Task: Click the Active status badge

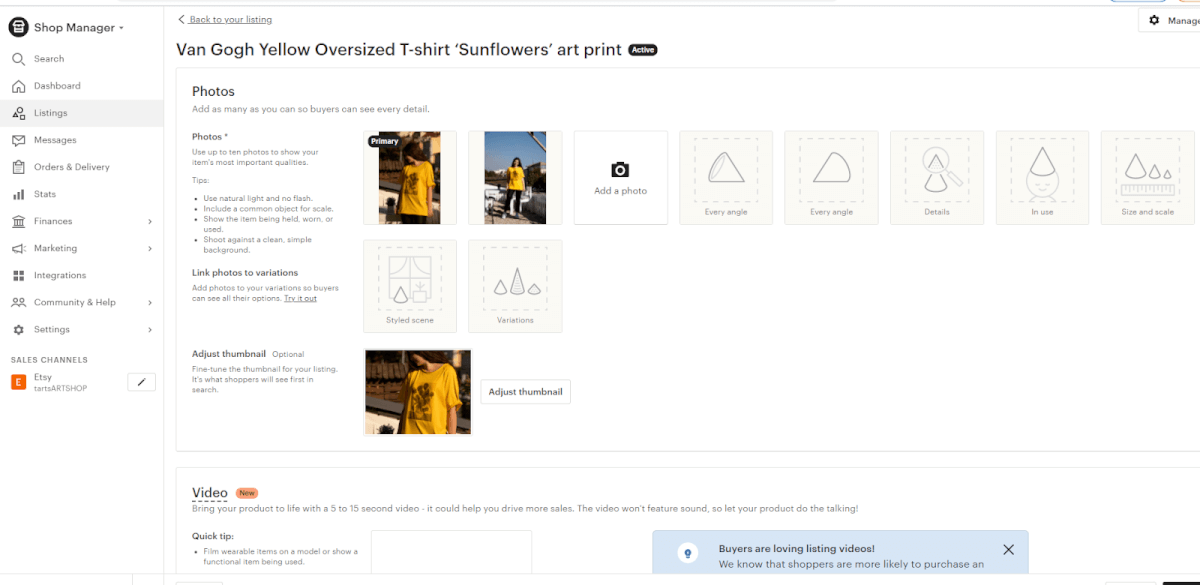Action: [x=642, y=50]
